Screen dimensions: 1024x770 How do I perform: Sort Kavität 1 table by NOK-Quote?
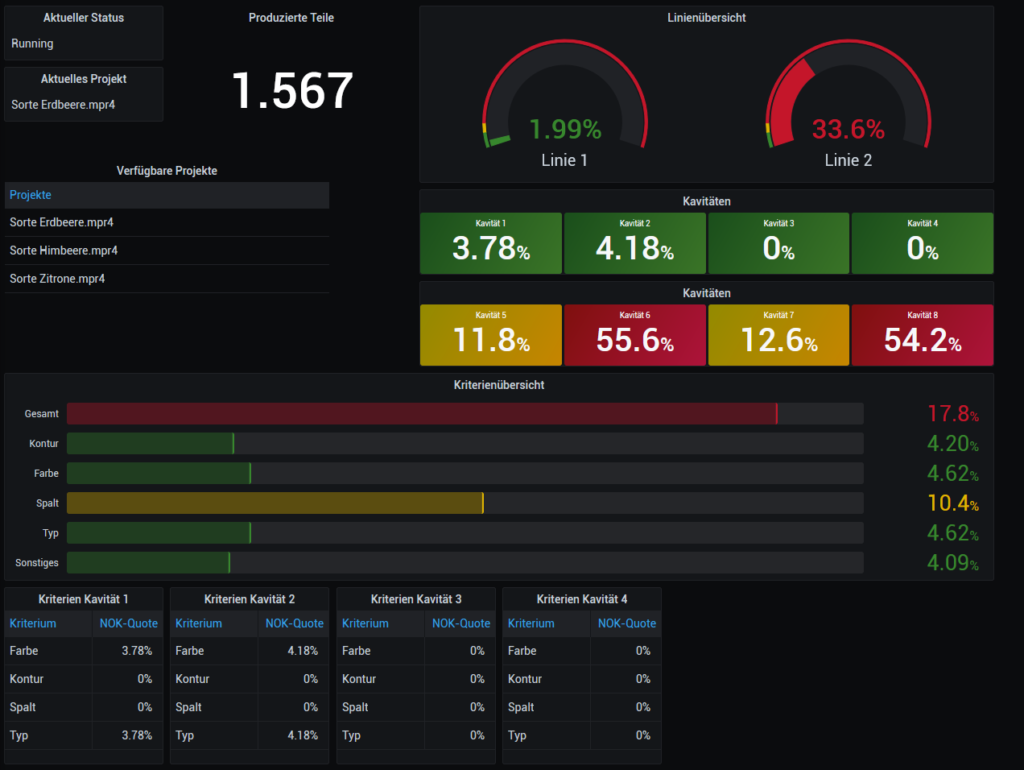(x=128, y=624)
